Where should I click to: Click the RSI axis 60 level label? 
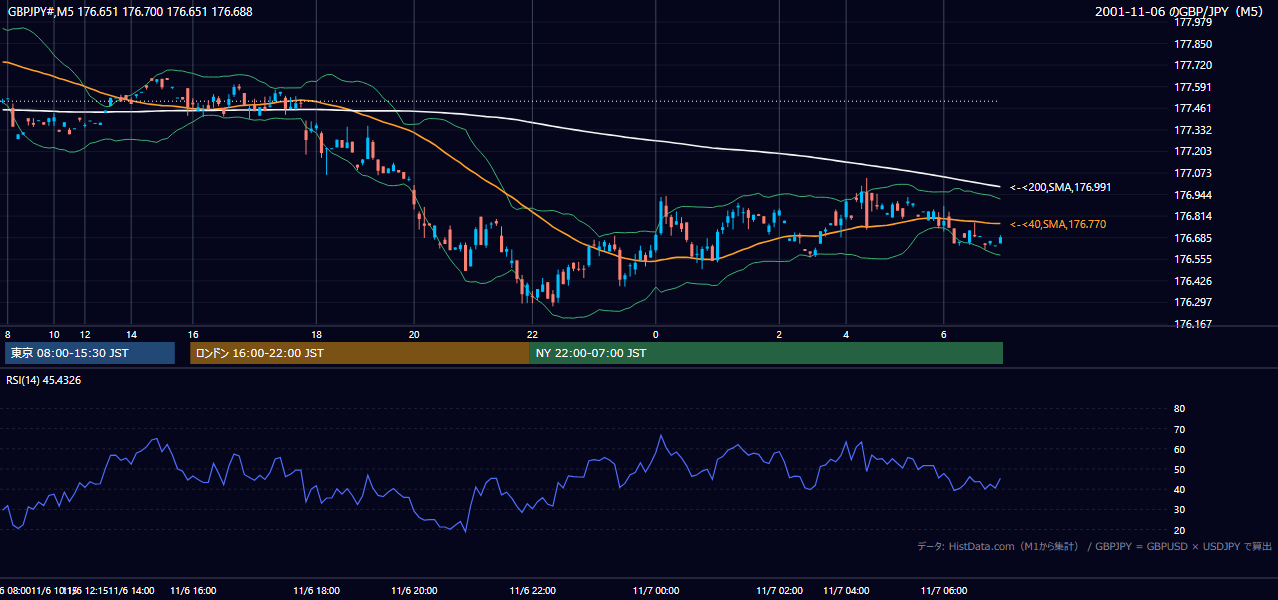(1179, 449)
